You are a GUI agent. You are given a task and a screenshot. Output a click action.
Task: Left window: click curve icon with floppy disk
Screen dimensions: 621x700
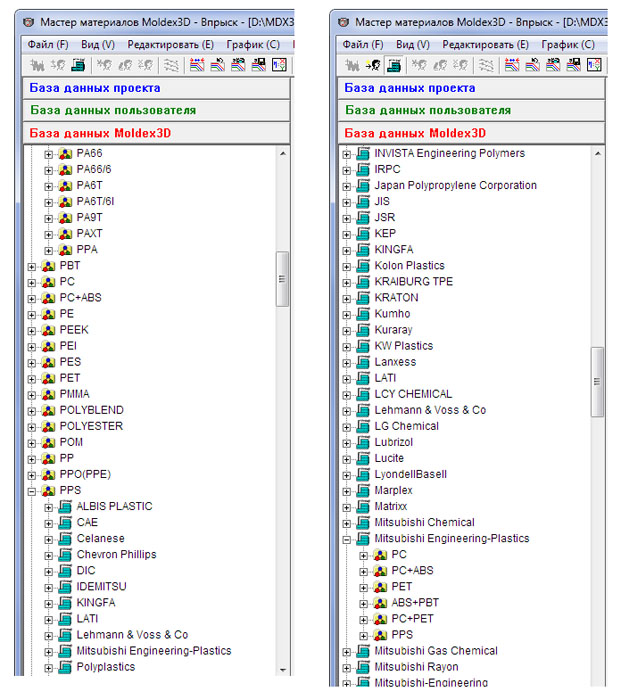tap(258, 65)
